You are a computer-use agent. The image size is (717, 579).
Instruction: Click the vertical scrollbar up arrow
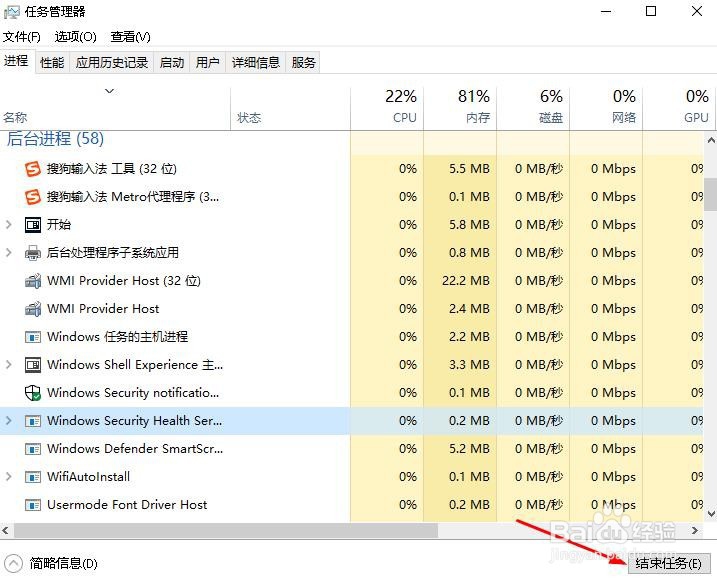(x=711, y=140)
